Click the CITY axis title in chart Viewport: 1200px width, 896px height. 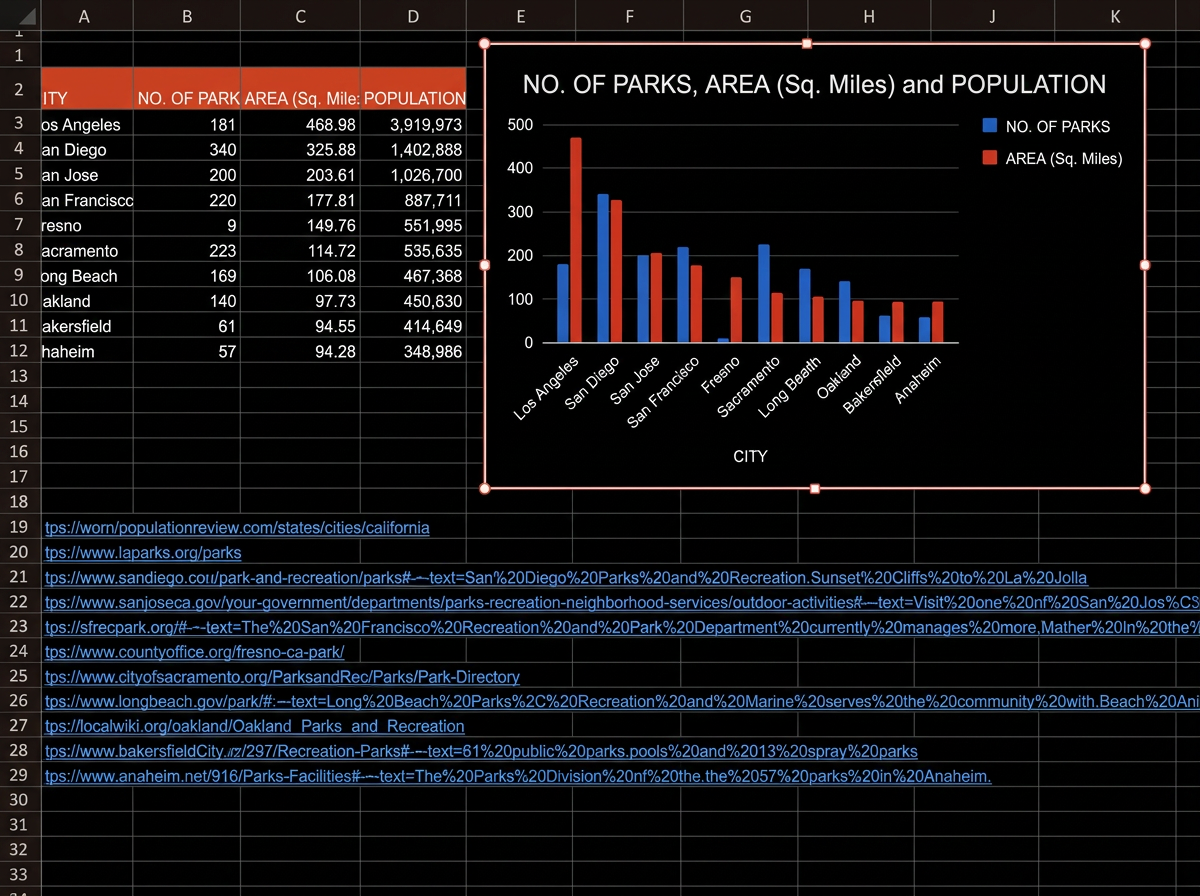pos(750,456)
